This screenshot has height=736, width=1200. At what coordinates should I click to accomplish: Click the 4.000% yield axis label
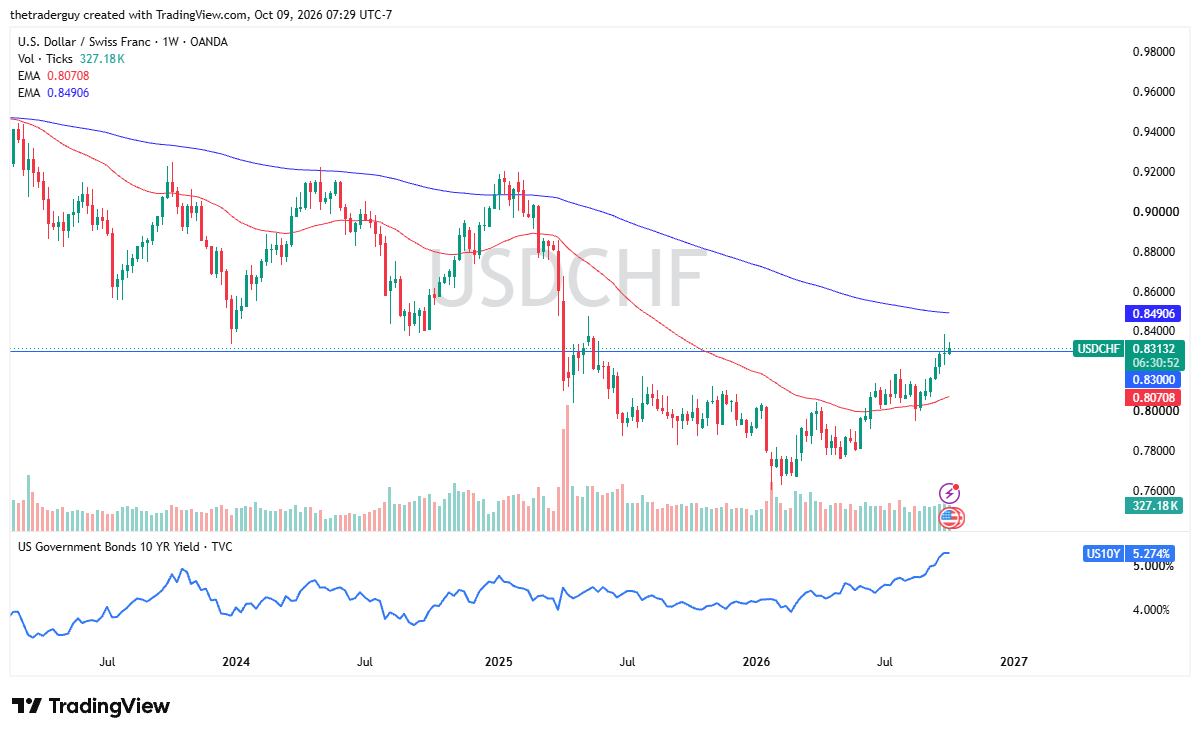(1150, 610)
